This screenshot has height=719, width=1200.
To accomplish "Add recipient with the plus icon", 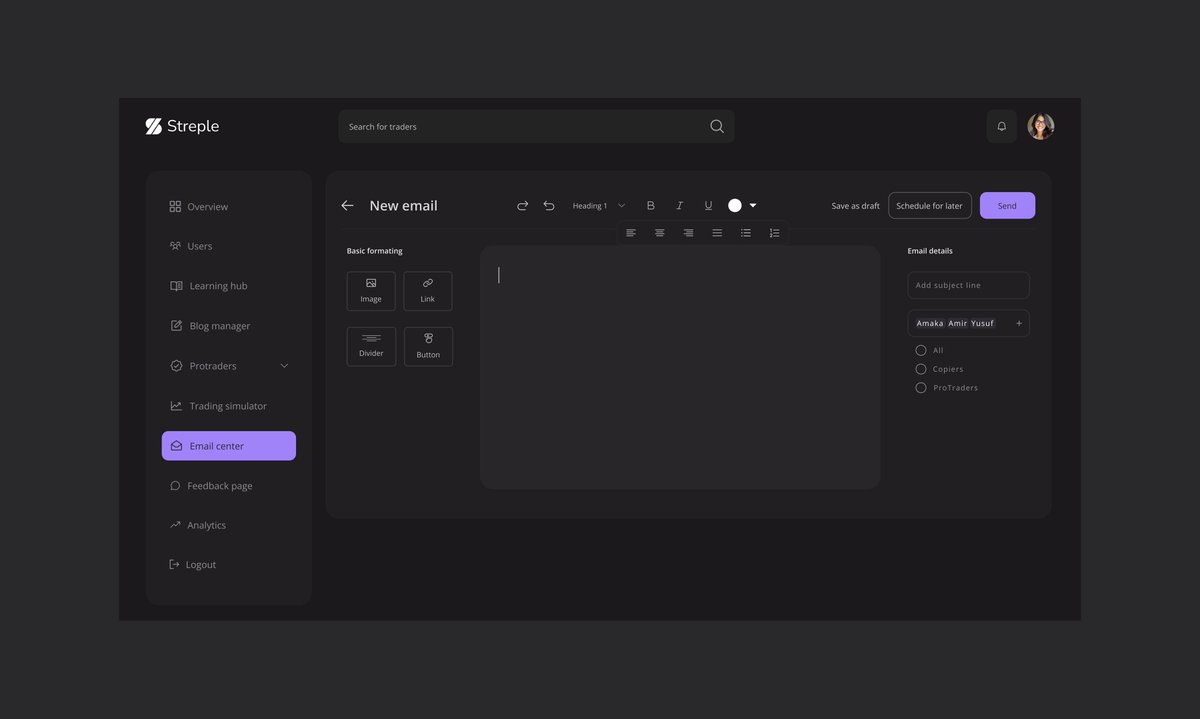I will coord(1019,323).
